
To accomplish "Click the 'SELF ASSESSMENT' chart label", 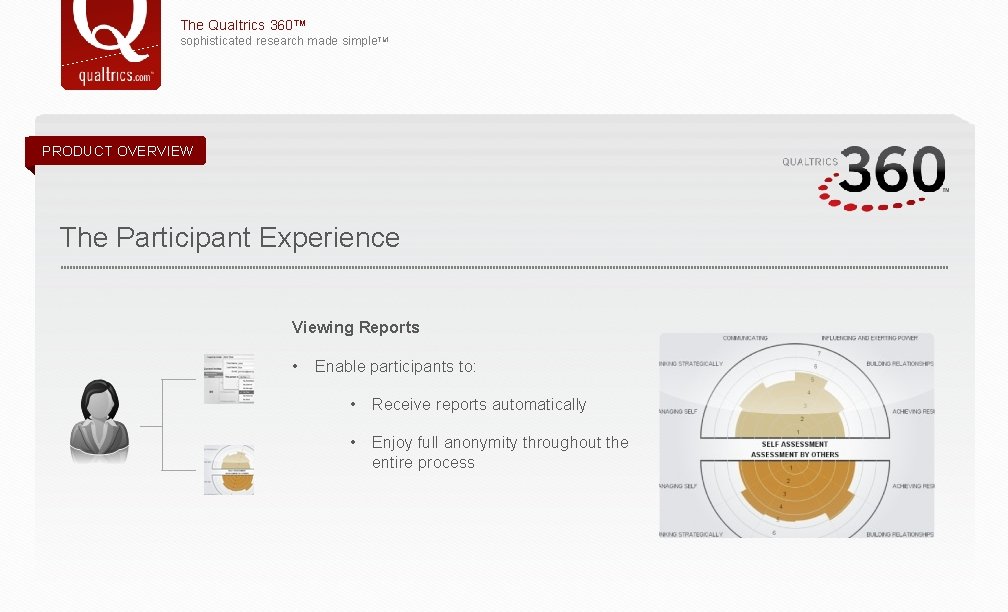I will pos(795,444).
